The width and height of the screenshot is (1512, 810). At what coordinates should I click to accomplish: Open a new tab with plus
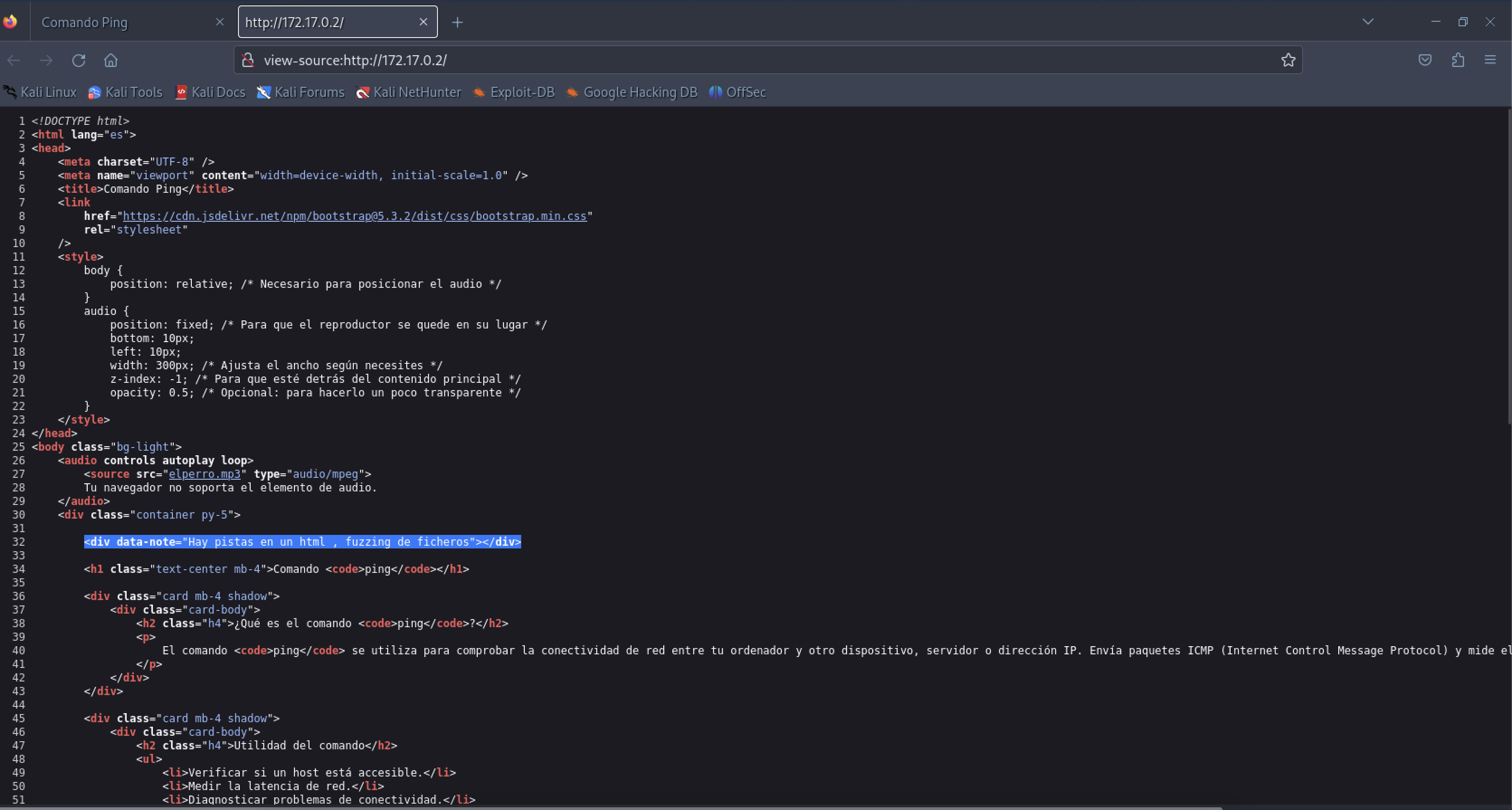pyautogui.click(x=457, y=22)
